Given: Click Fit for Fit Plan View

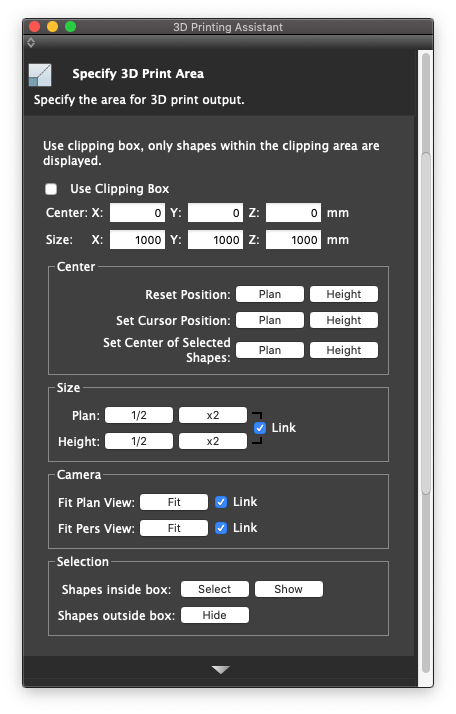Looking at the screenshot, I should tap(174, 502).
